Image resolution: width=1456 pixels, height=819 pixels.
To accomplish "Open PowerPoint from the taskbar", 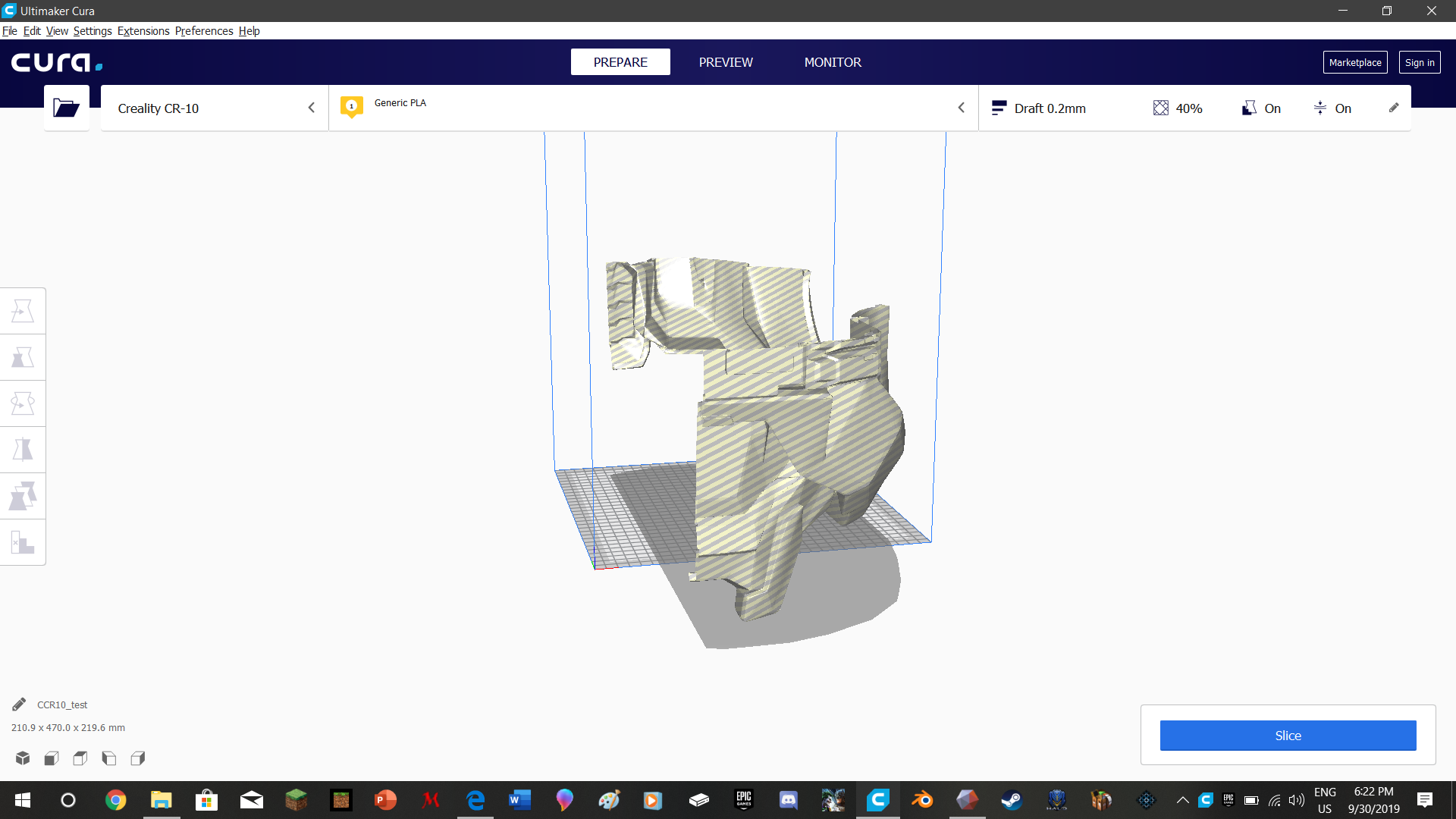I will pos(385,799).
